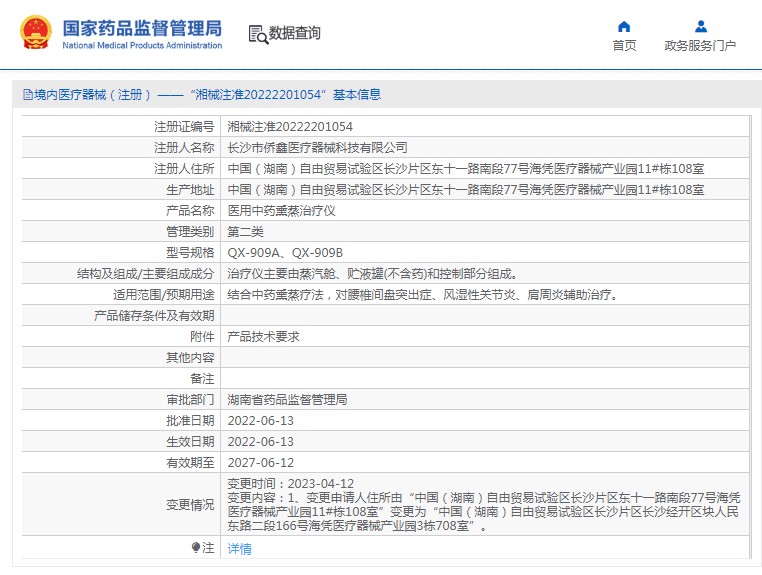Select the 生效日期 value 2022-06-13
Screen dimensions: 762x575
click(260, 442)
